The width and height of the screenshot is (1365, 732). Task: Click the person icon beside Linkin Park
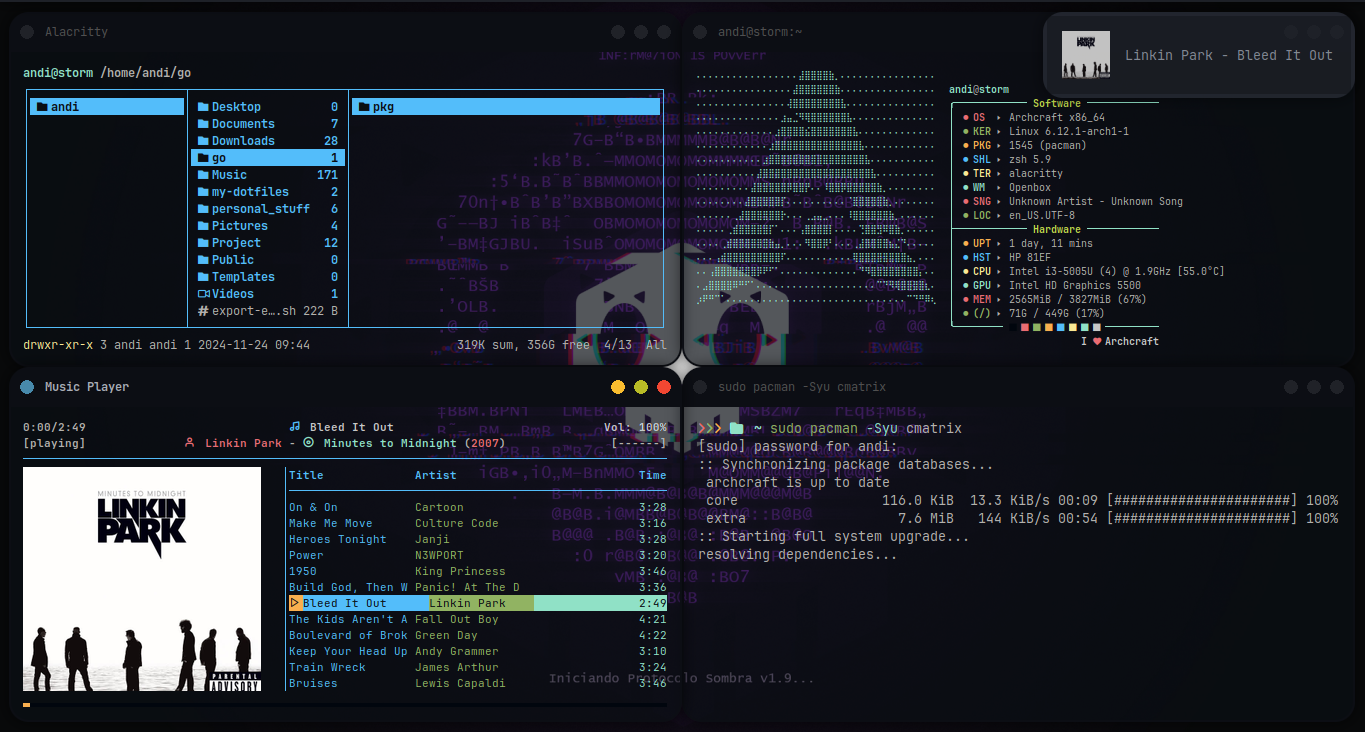[190, 443]
